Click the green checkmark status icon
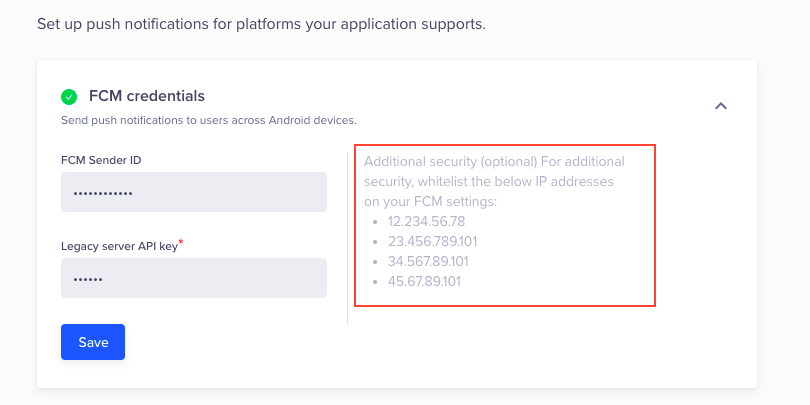The image size is (810, 405). (69, 97)
